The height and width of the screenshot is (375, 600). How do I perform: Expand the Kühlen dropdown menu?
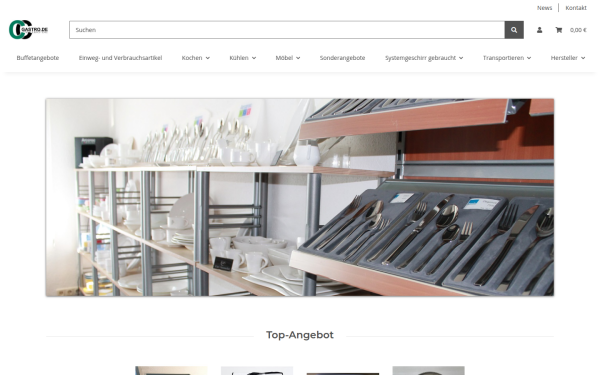click(x=243, y=58)
